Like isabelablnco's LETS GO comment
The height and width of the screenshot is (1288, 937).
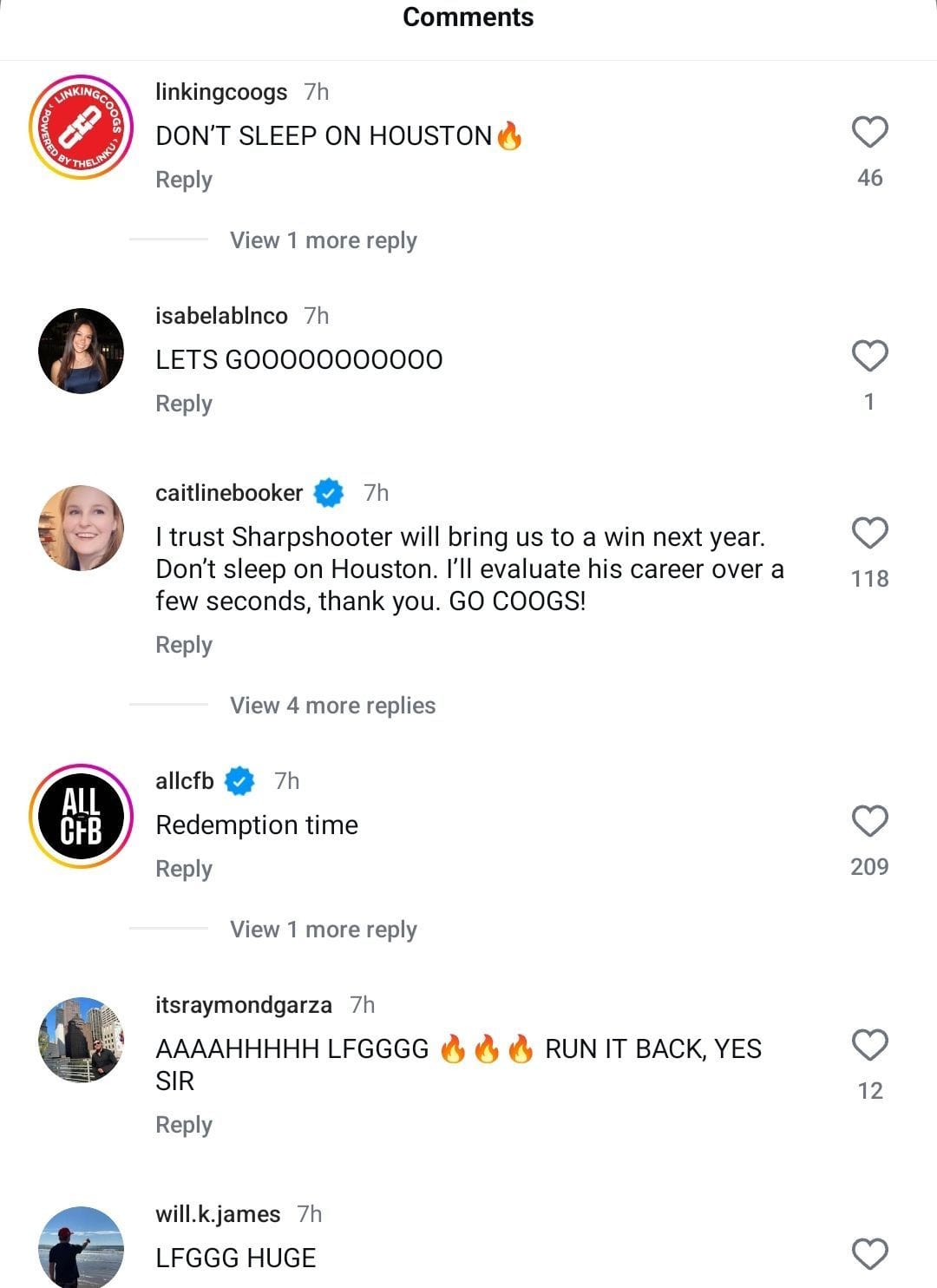point(869,357)
